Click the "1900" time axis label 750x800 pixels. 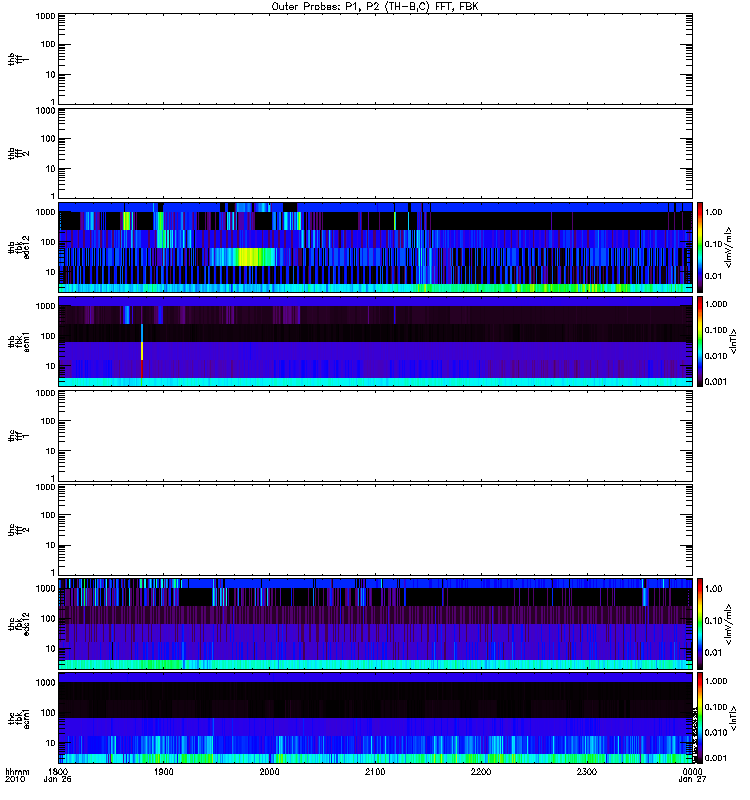pos(163,771)
